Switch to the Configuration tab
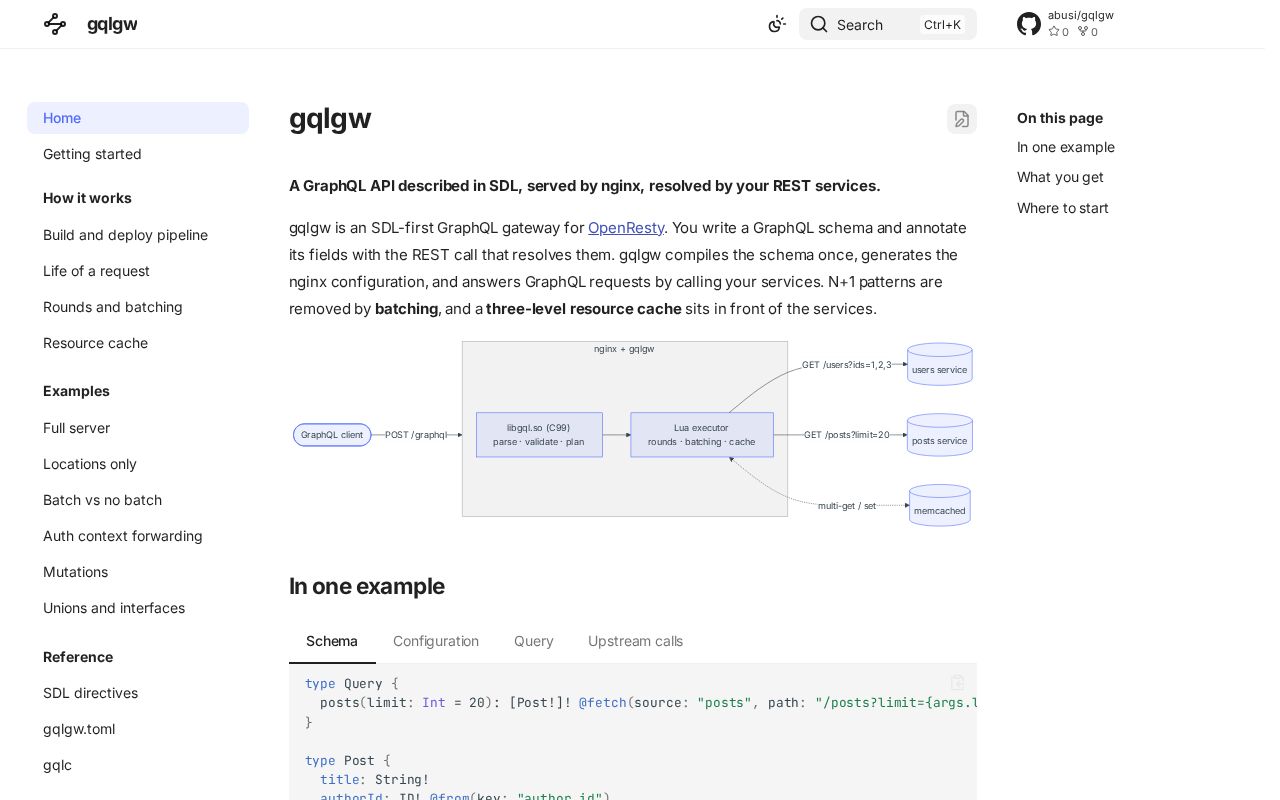 click(x=436, y=641)
